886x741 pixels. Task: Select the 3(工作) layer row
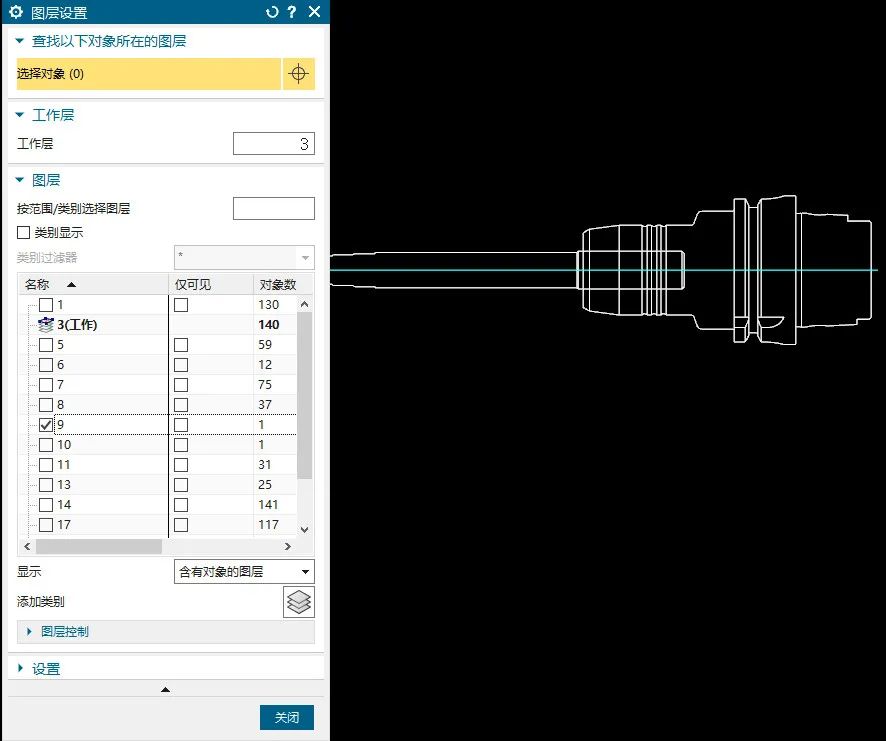[158, 324]
